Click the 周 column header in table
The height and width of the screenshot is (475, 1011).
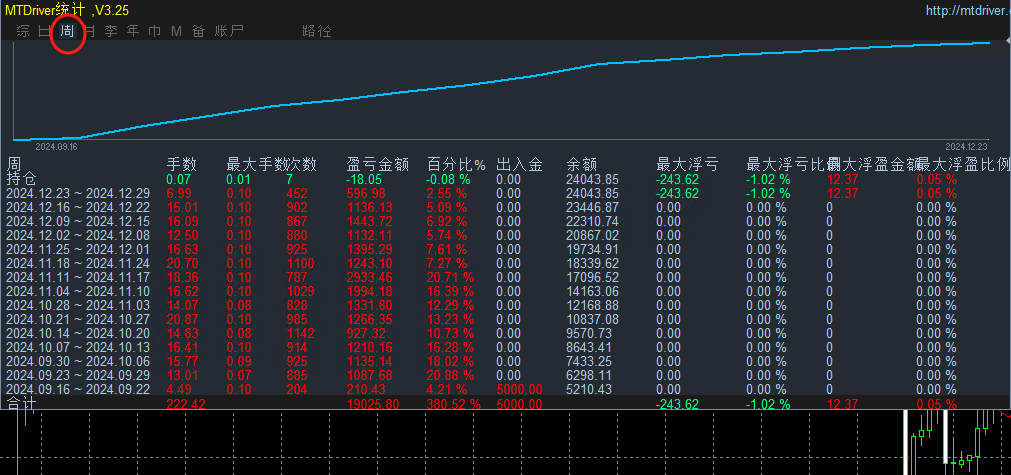coord(14,164)
